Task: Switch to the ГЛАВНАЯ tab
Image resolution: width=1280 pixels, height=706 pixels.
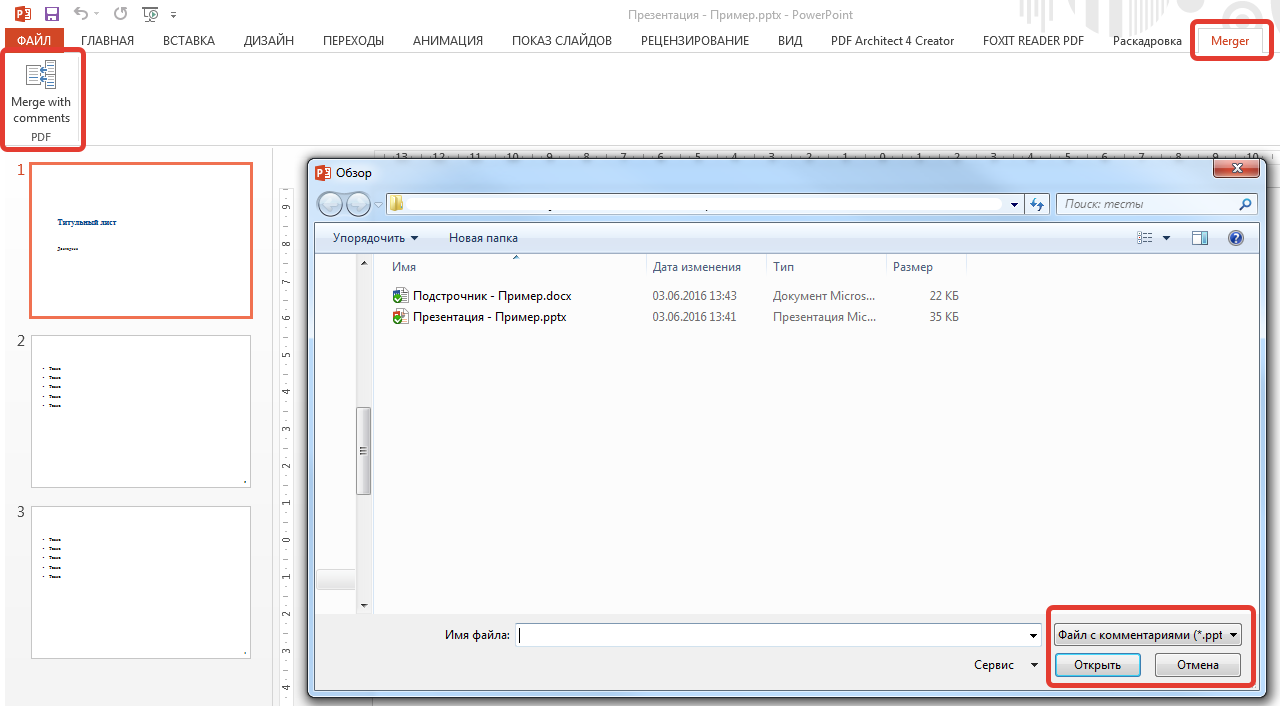Action: 107,41
